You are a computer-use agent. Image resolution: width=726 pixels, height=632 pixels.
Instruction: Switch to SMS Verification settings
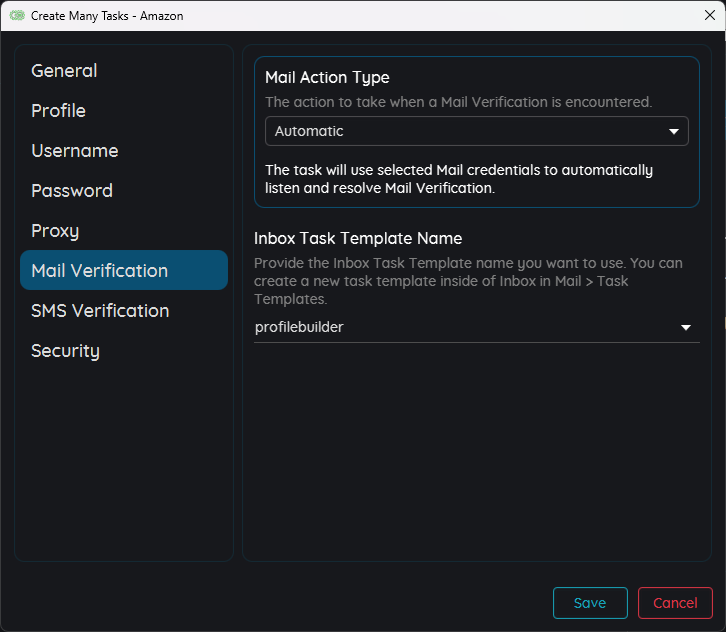coord(100,311)
